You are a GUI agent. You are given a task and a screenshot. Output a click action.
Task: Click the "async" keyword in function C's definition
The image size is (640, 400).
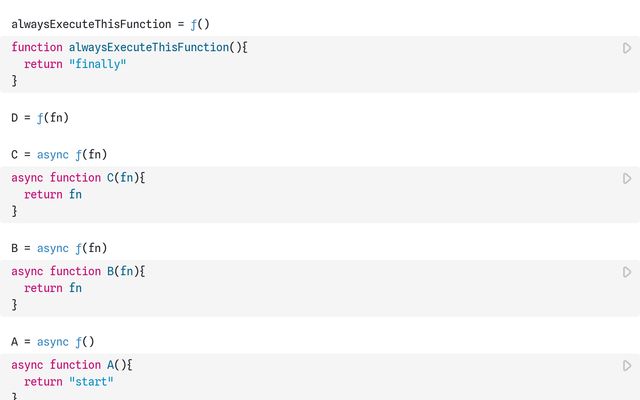[27, 178]
